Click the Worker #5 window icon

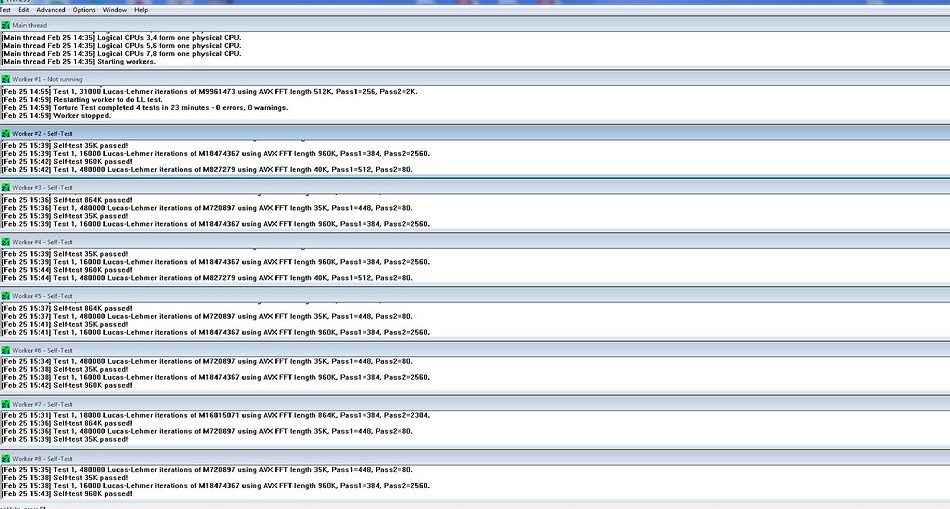coord(6,296)
